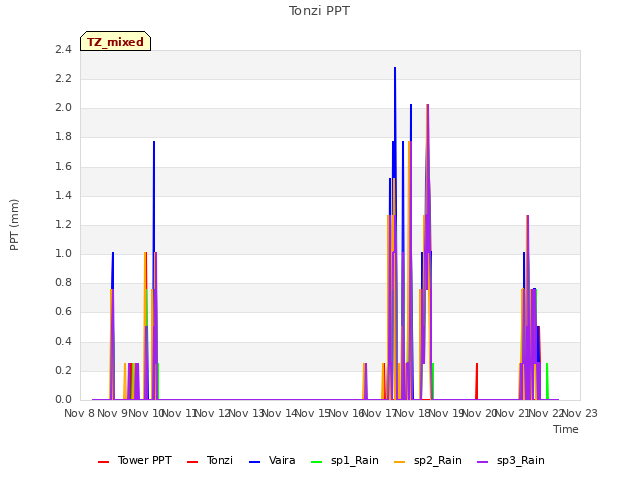Image resolution: width=640 pixels, height=480 pixels.
Task: Click the orange sp2_Rain legend color marker
Action: [x=400, y=462]
